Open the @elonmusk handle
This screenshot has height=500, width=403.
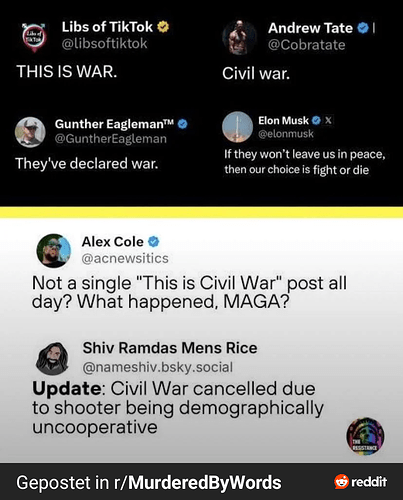pos(286,134)
